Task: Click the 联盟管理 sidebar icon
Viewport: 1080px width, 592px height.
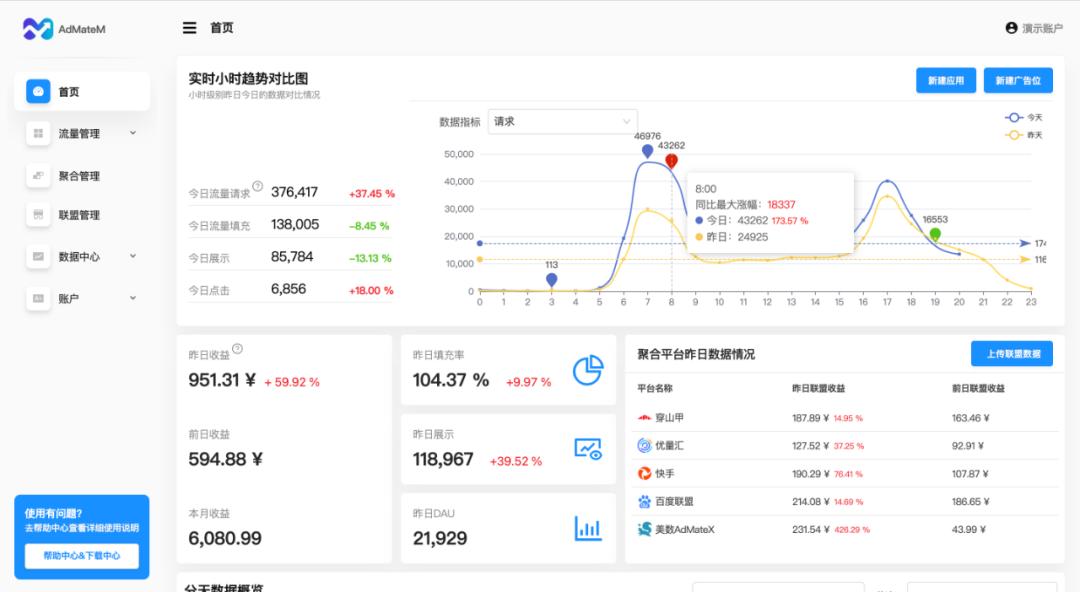Action: 37,214
